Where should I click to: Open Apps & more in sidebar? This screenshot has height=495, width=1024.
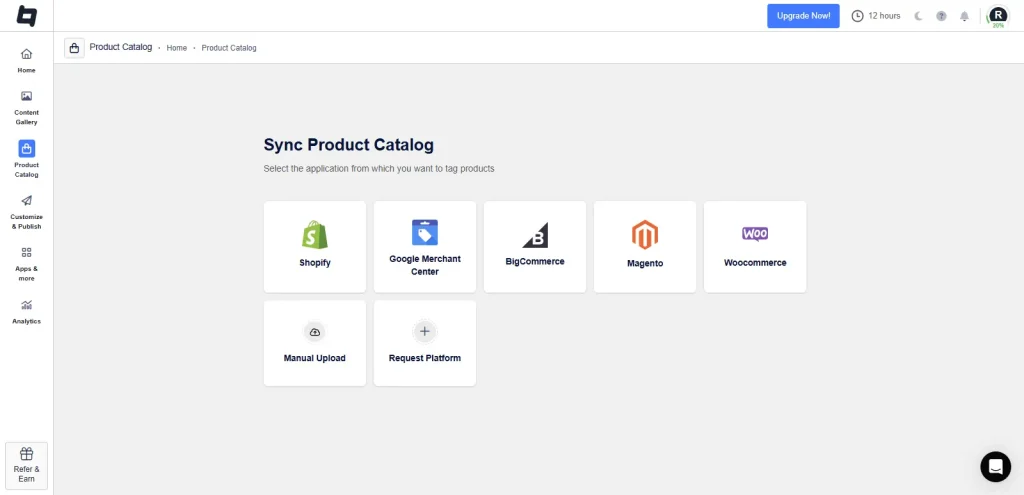27,264
